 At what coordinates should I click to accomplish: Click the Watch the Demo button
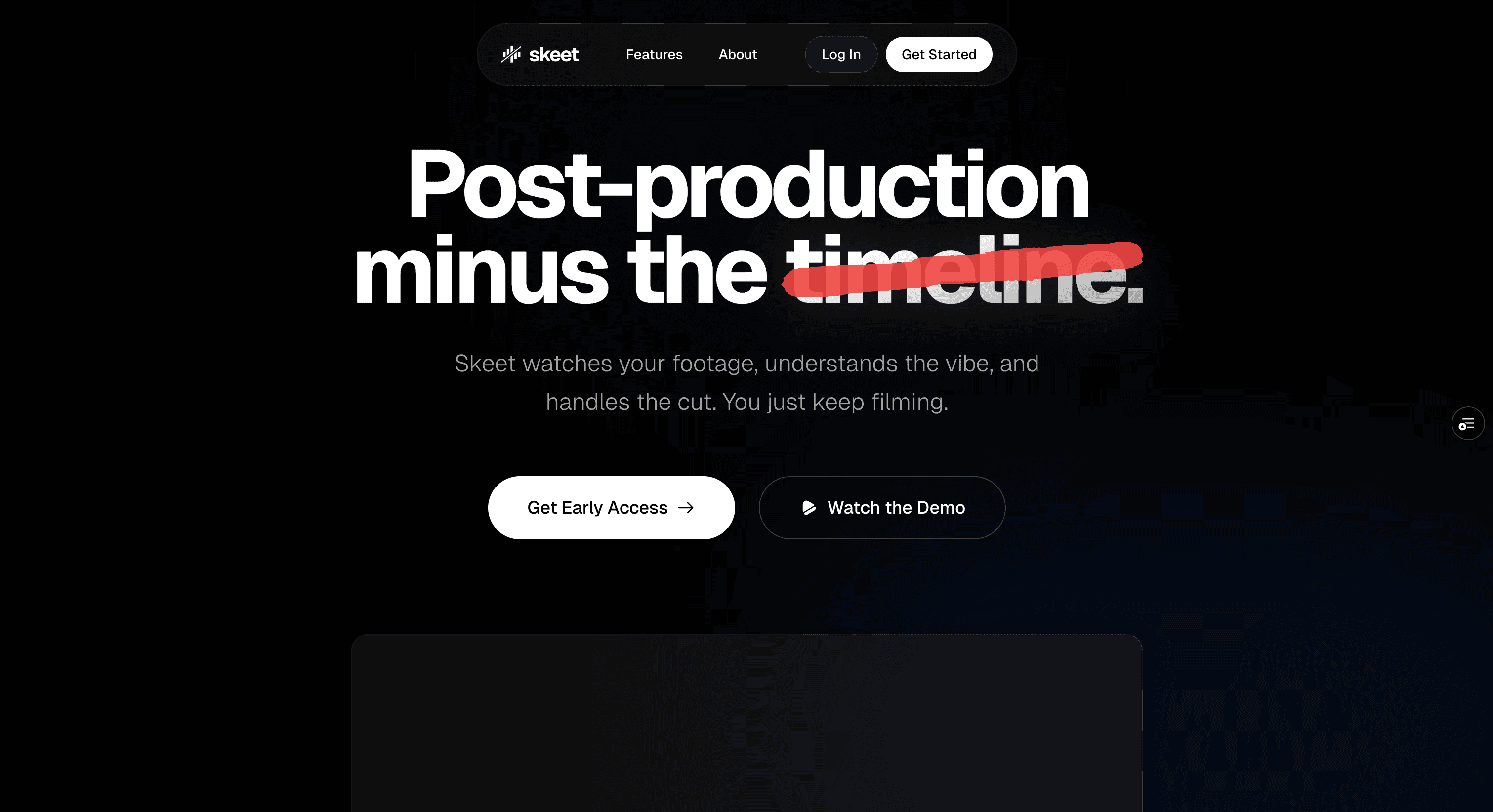[881, 508]
